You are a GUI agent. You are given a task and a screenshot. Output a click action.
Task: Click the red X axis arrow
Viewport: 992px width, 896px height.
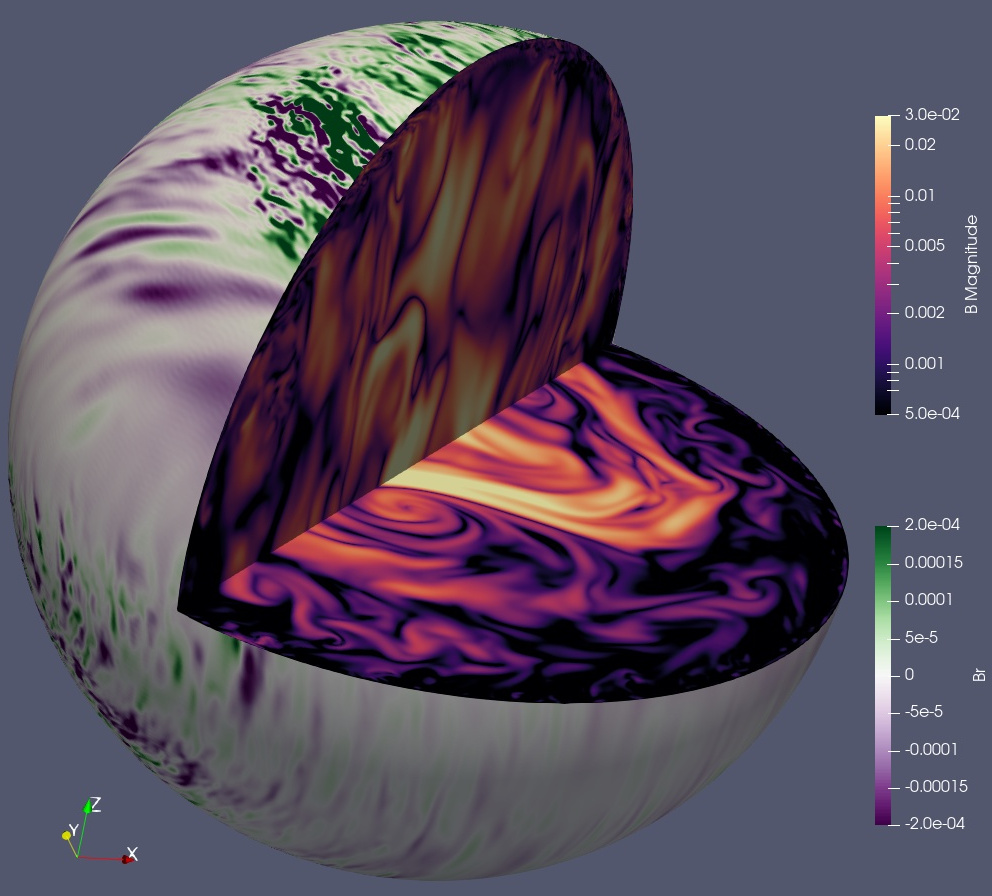[129, 858]
